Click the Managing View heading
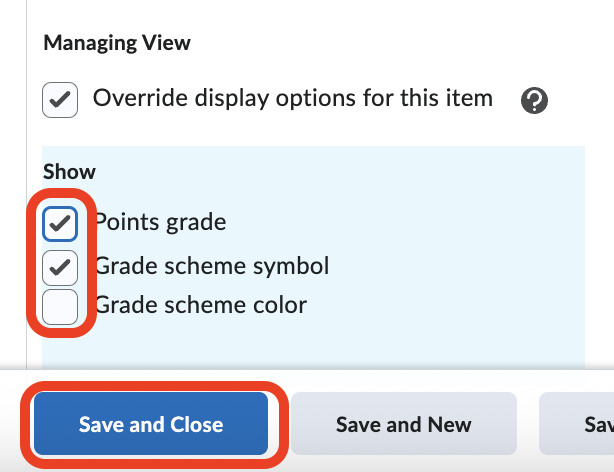The image size is (614, 472). [117, 43]
